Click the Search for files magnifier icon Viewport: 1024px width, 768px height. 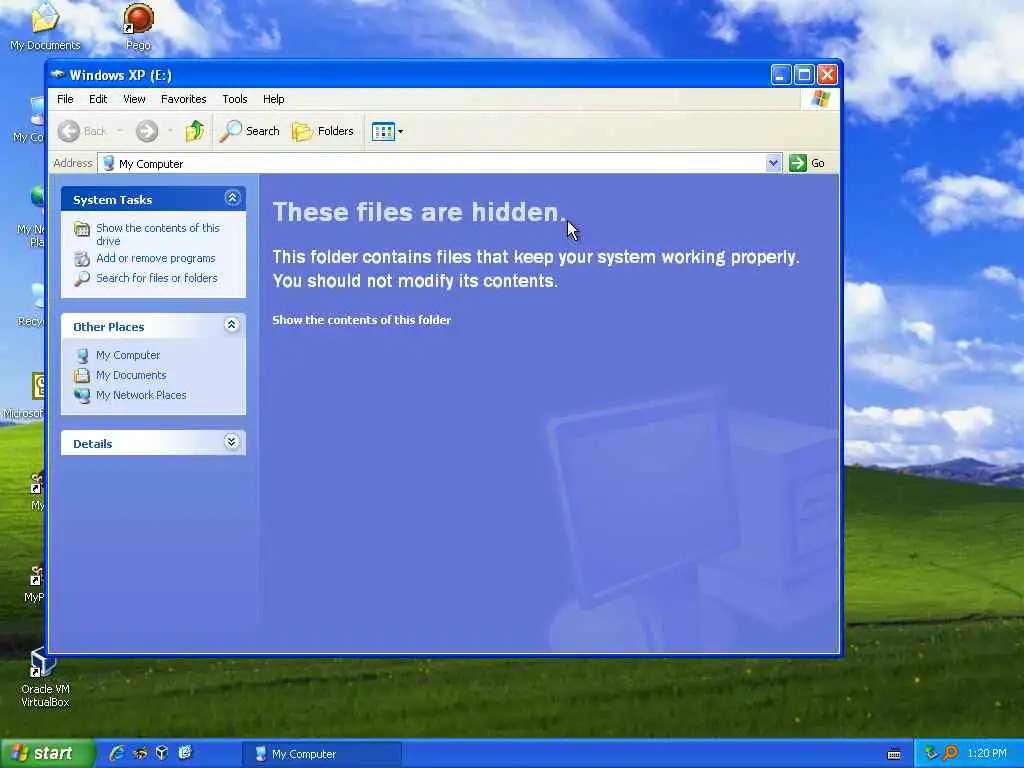click(x=82, y=279)
